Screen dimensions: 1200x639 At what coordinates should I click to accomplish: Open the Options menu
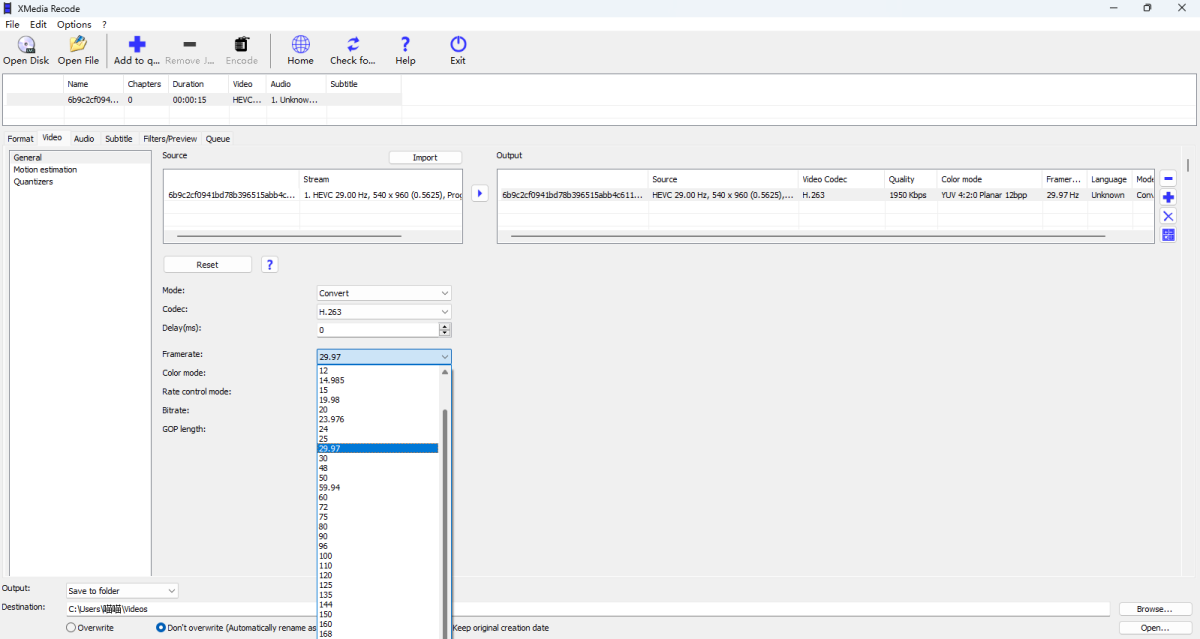(74, 24)
